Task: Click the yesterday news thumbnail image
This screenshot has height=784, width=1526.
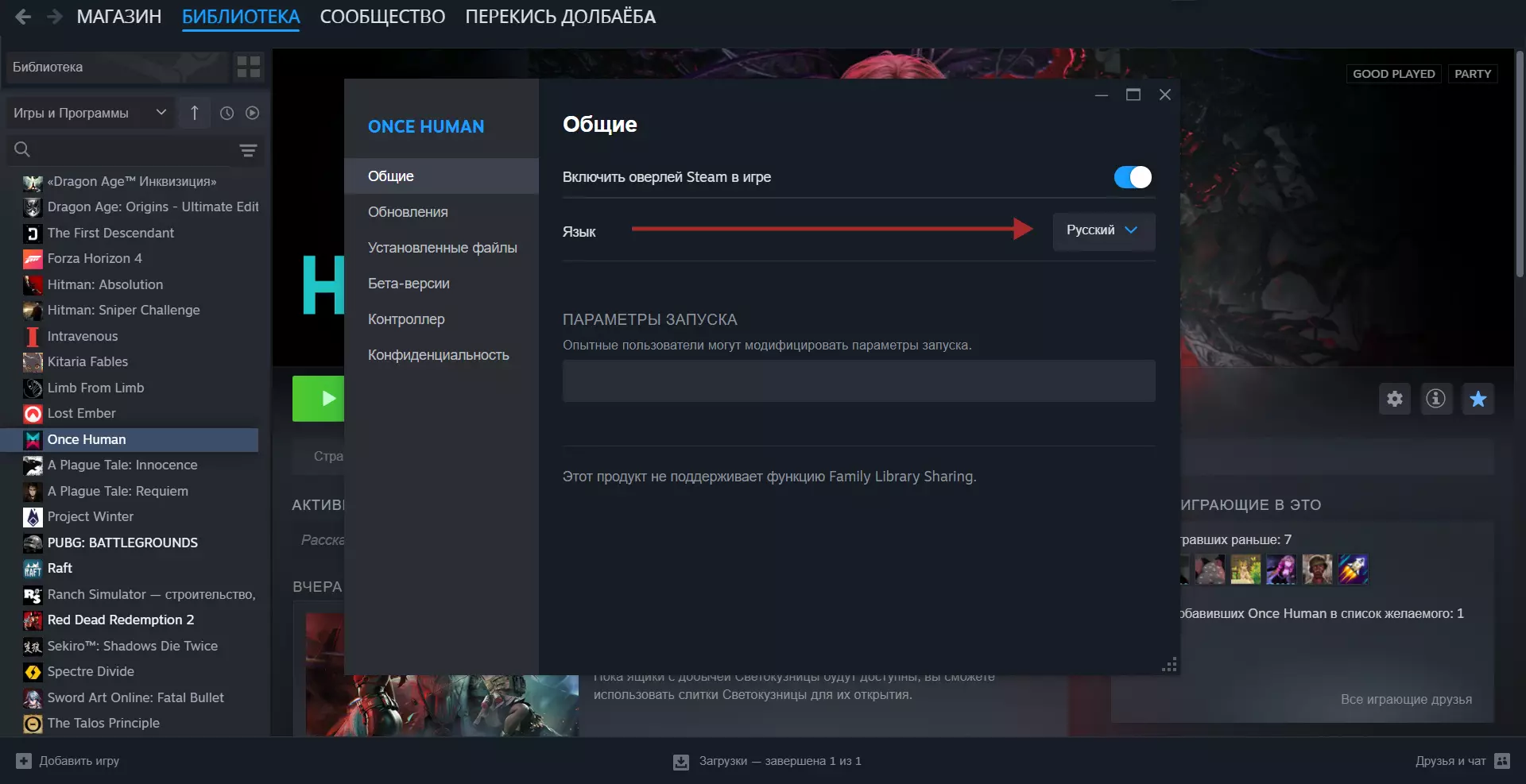Action: (442, 705)
